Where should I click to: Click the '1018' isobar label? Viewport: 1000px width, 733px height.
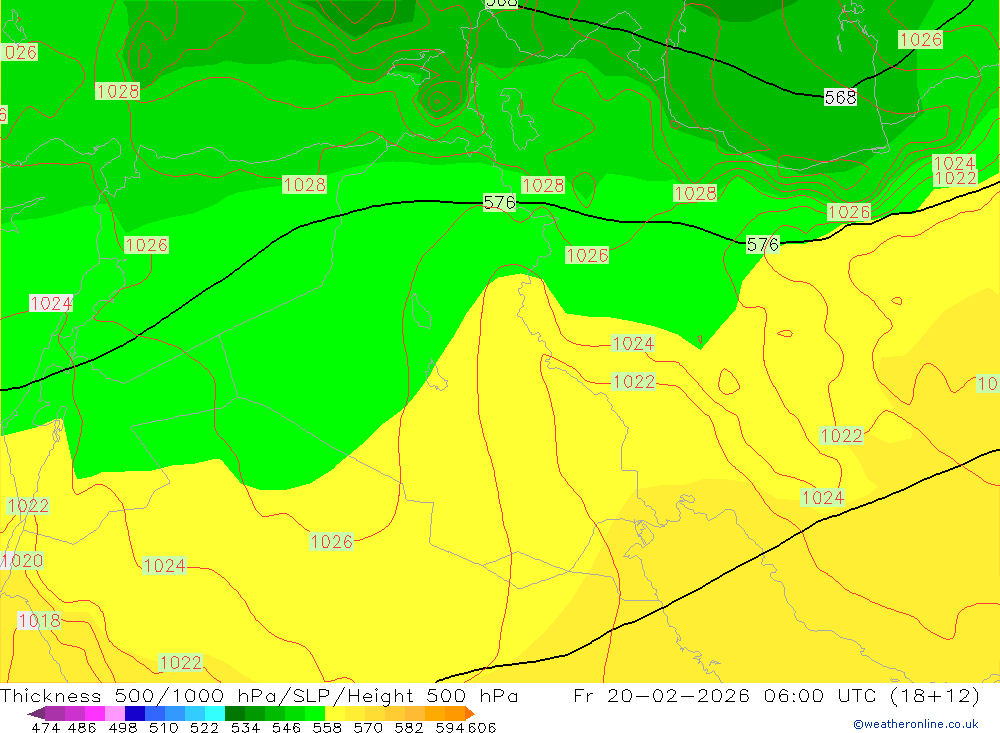click(x=40, y=620)
